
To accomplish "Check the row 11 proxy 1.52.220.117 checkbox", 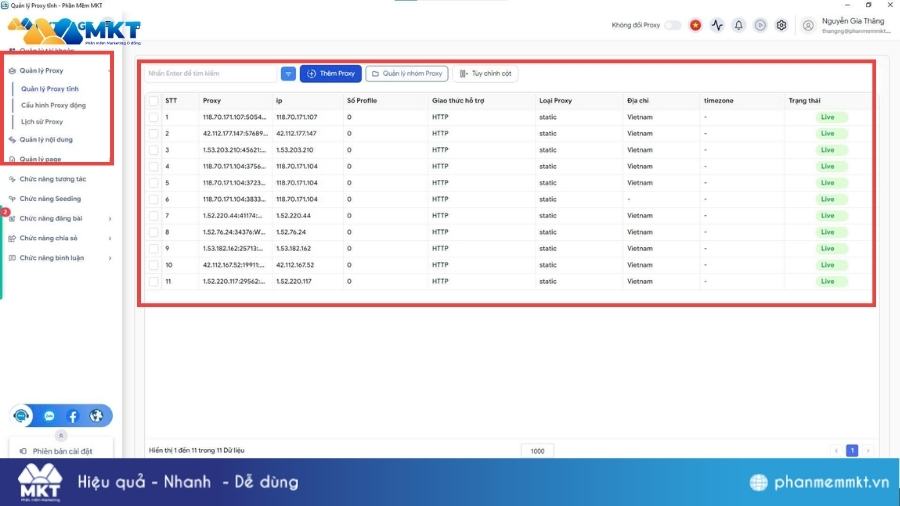I will 154,281.
